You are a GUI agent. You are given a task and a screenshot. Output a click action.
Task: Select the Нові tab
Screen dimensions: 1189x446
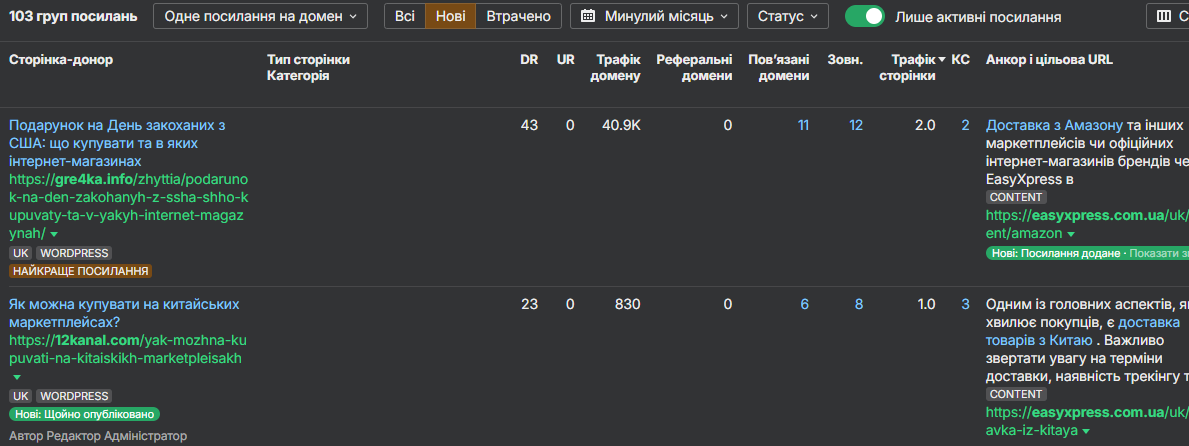tap(450, 17)
